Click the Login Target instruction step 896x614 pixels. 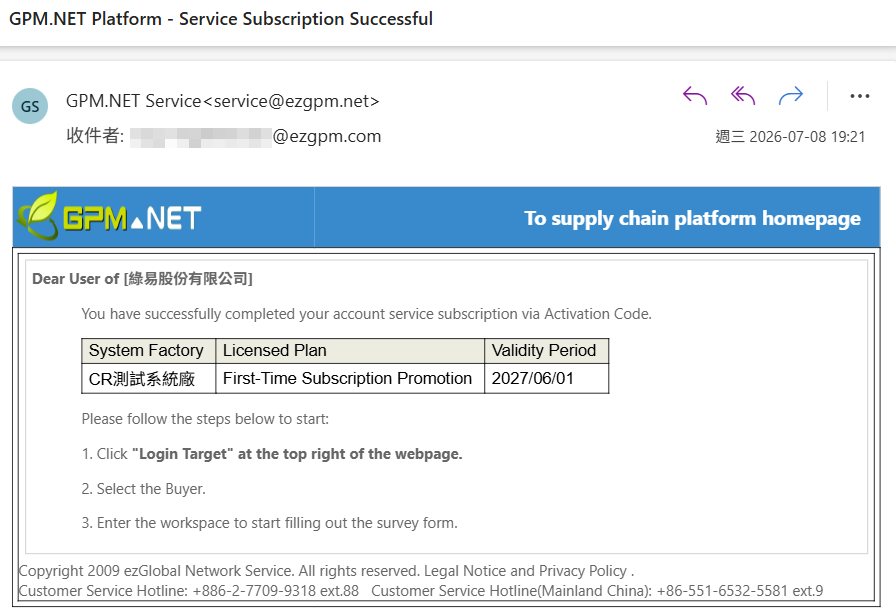tap(272, 454)
